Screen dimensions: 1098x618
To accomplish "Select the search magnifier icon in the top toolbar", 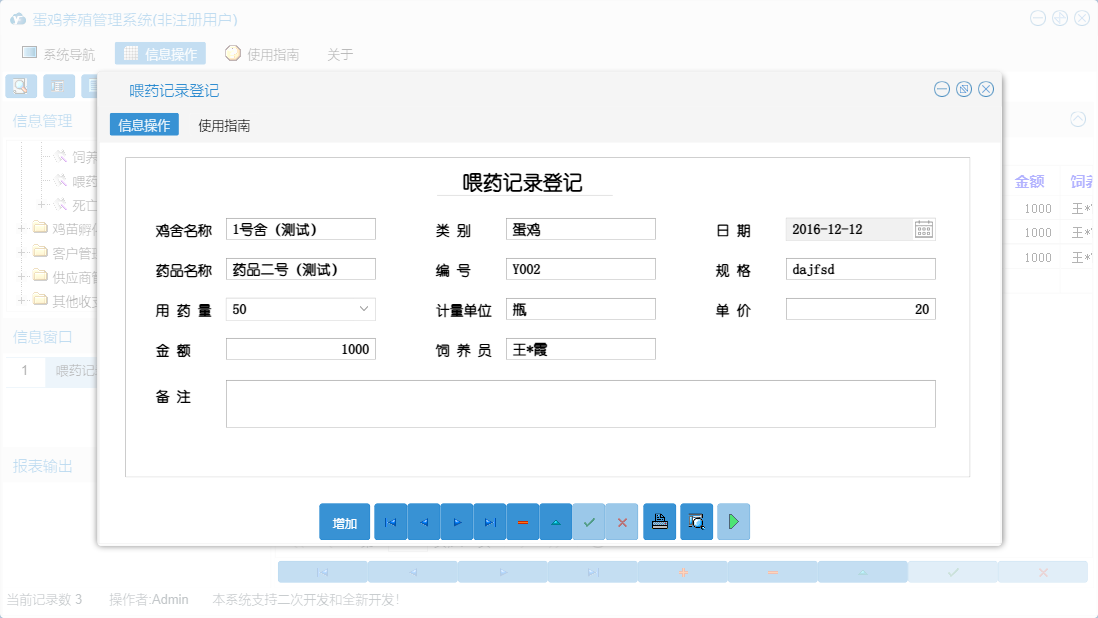I will pyautogui.click(x=20, y=86).
